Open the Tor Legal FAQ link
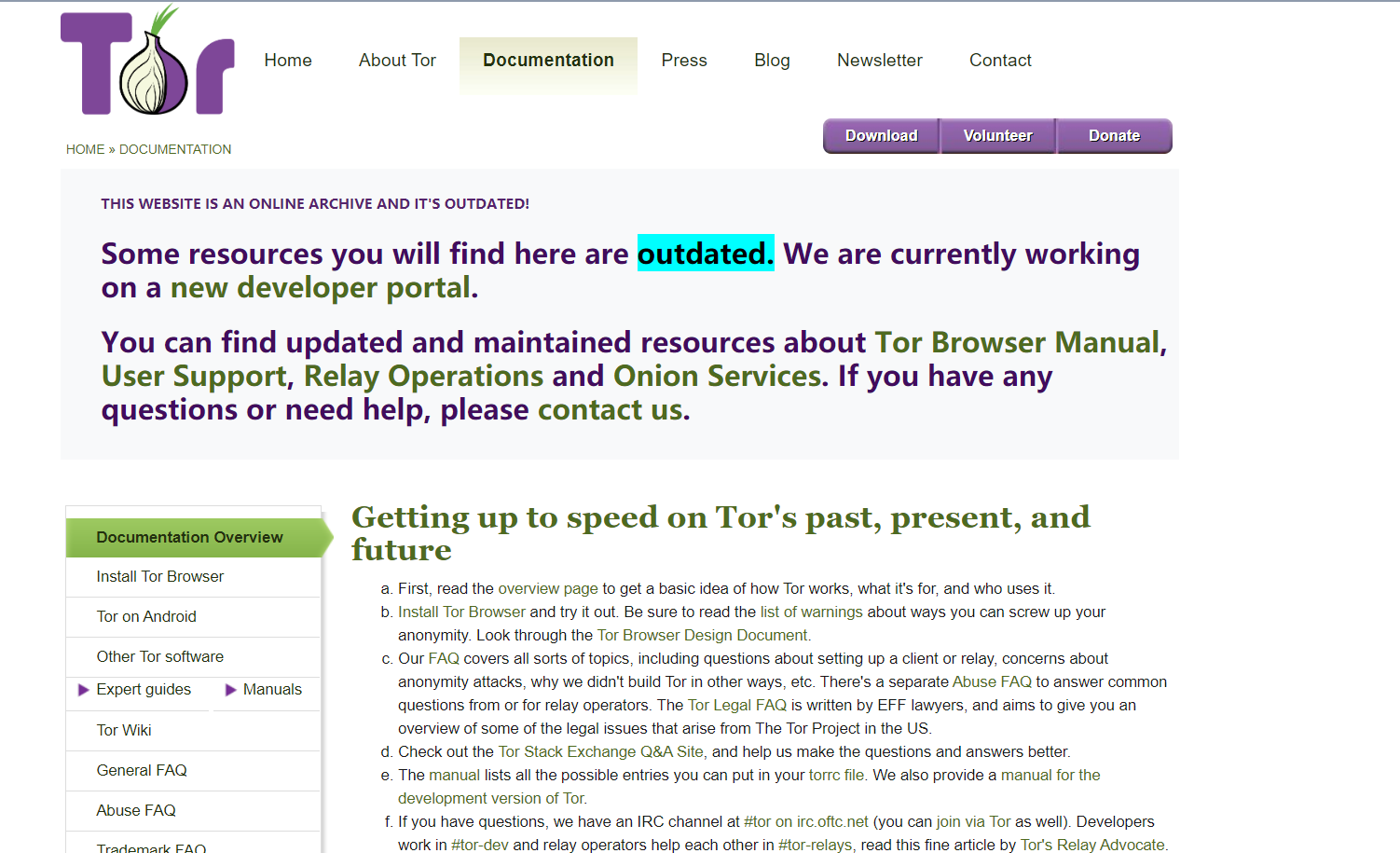Screen dimensions: 1400x853 737,706
